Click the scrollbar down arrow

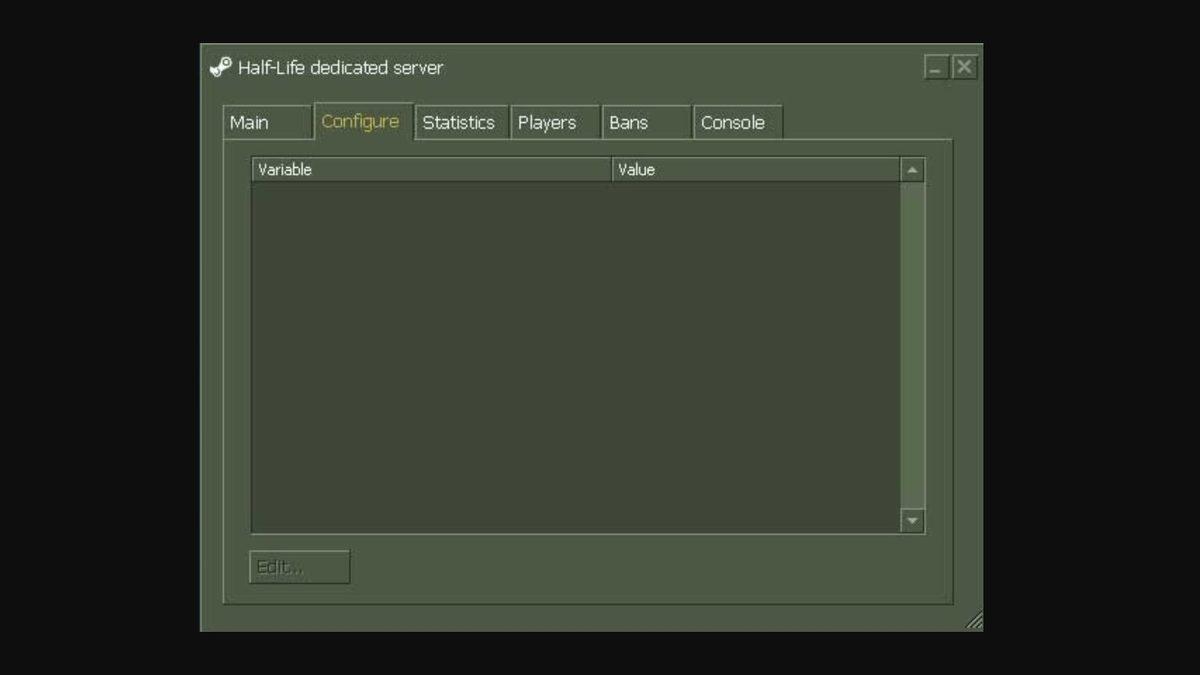[911, 519]
